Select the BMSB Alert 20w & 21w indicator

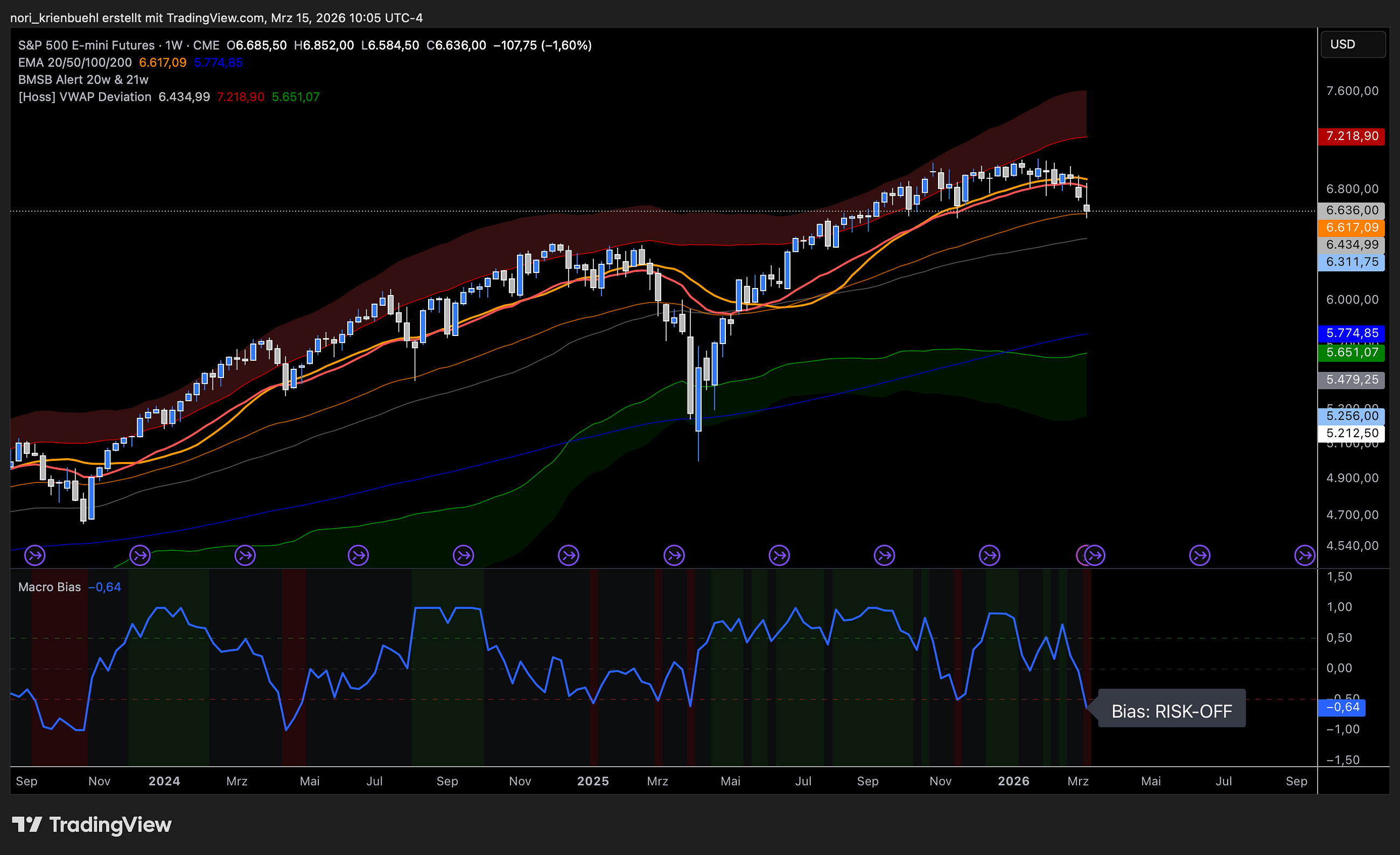coord(83,80)
